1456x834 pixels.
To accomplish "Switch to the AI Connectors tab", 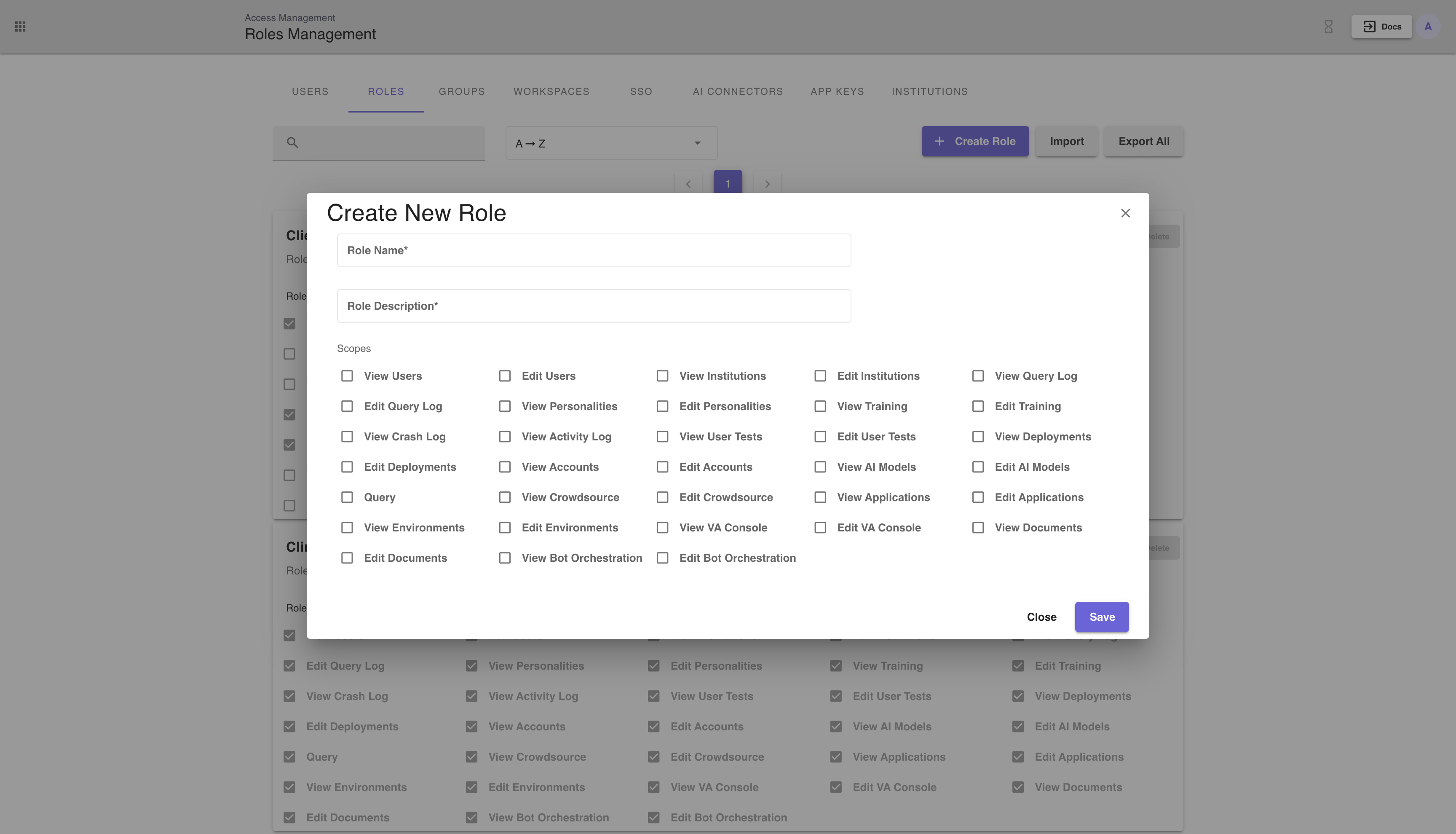I will (x=738, y=91).
